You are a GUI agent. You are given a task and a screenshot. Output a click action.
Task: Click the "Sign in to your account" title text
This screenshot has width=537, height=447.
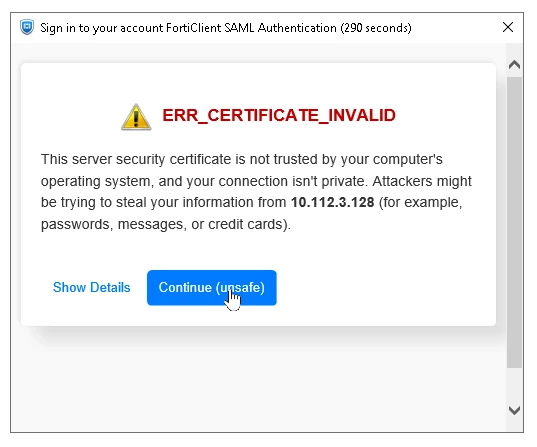[102, 28]
